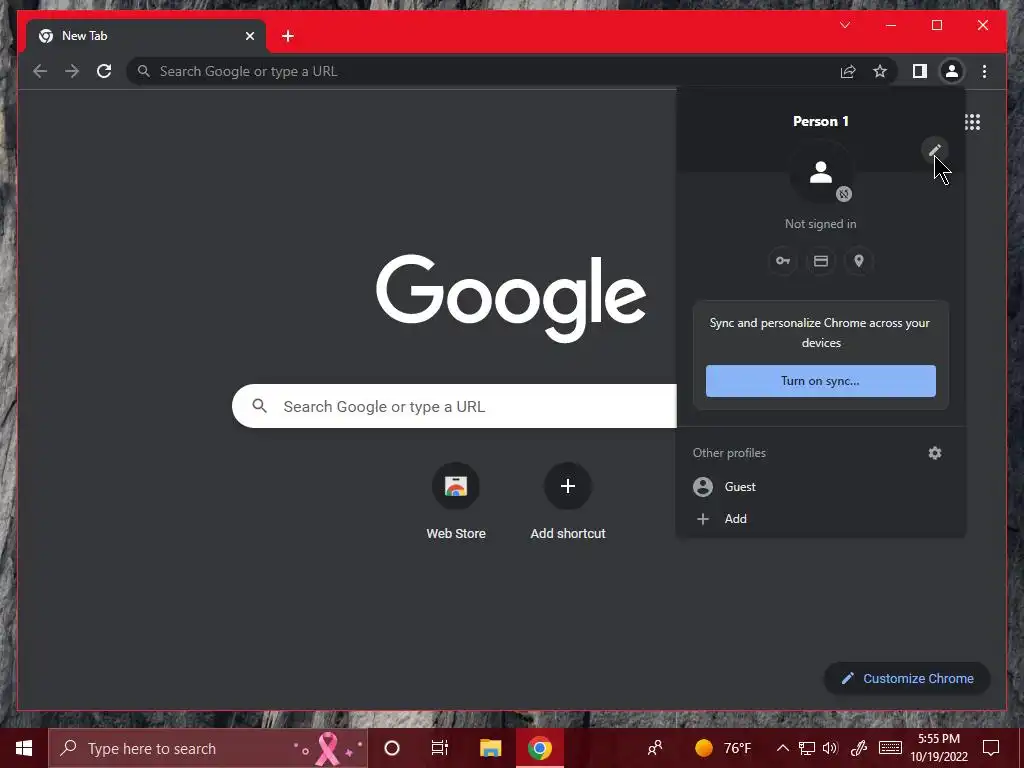This screenshot has height=768, width=1024.
Task: Click the large profile avatar picture
Action: pyautogui.click(x=821, y=172)
